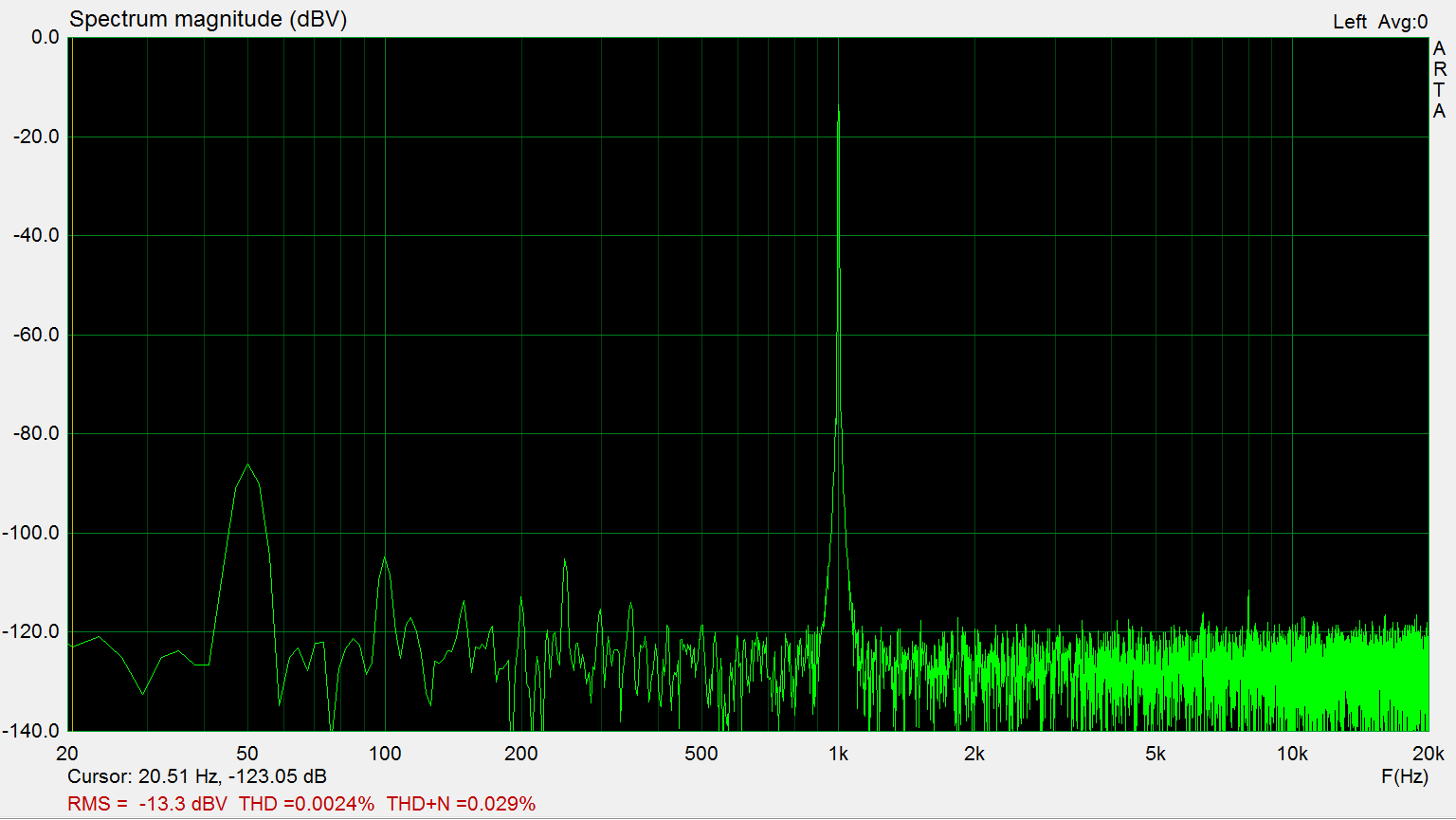Screen dimensions: 1456x820
Task: Click the '50' frequency axis label
Action: pos(247,754)
